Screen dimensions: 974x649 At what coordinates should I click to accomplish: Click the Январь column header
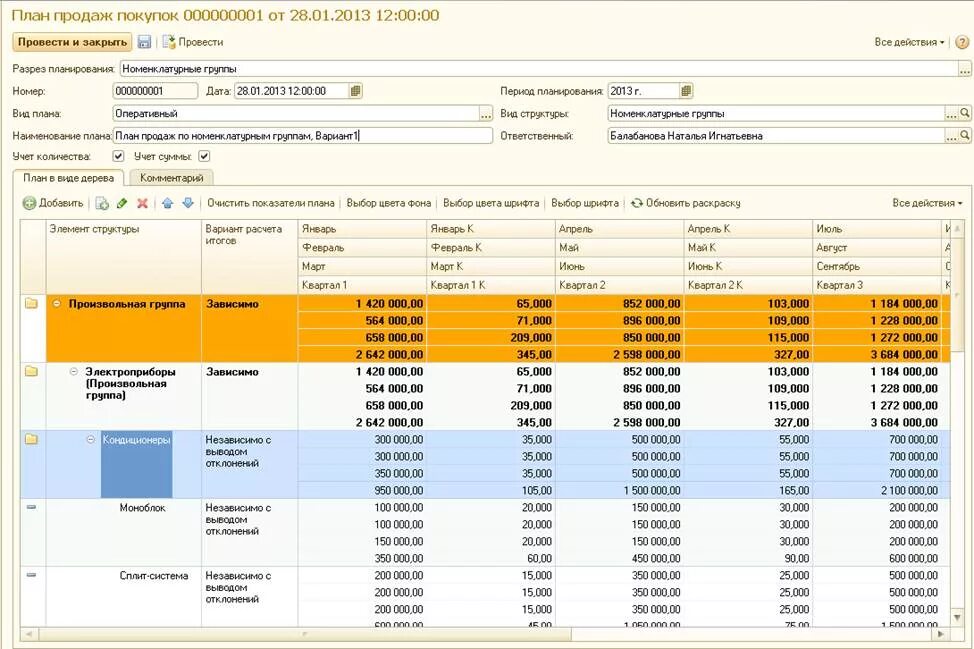pyautogui.click(x=362, y=229)
